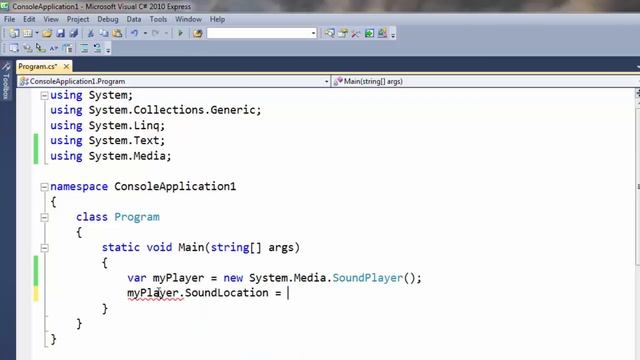Open the Find combo box dropdown arrow

click(313, 33)
